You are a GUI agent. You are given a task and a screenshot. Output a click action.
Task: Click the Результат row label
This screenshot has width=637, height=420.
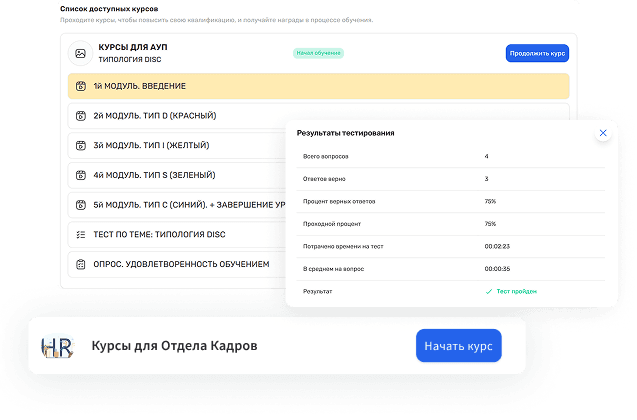(317, 291)
